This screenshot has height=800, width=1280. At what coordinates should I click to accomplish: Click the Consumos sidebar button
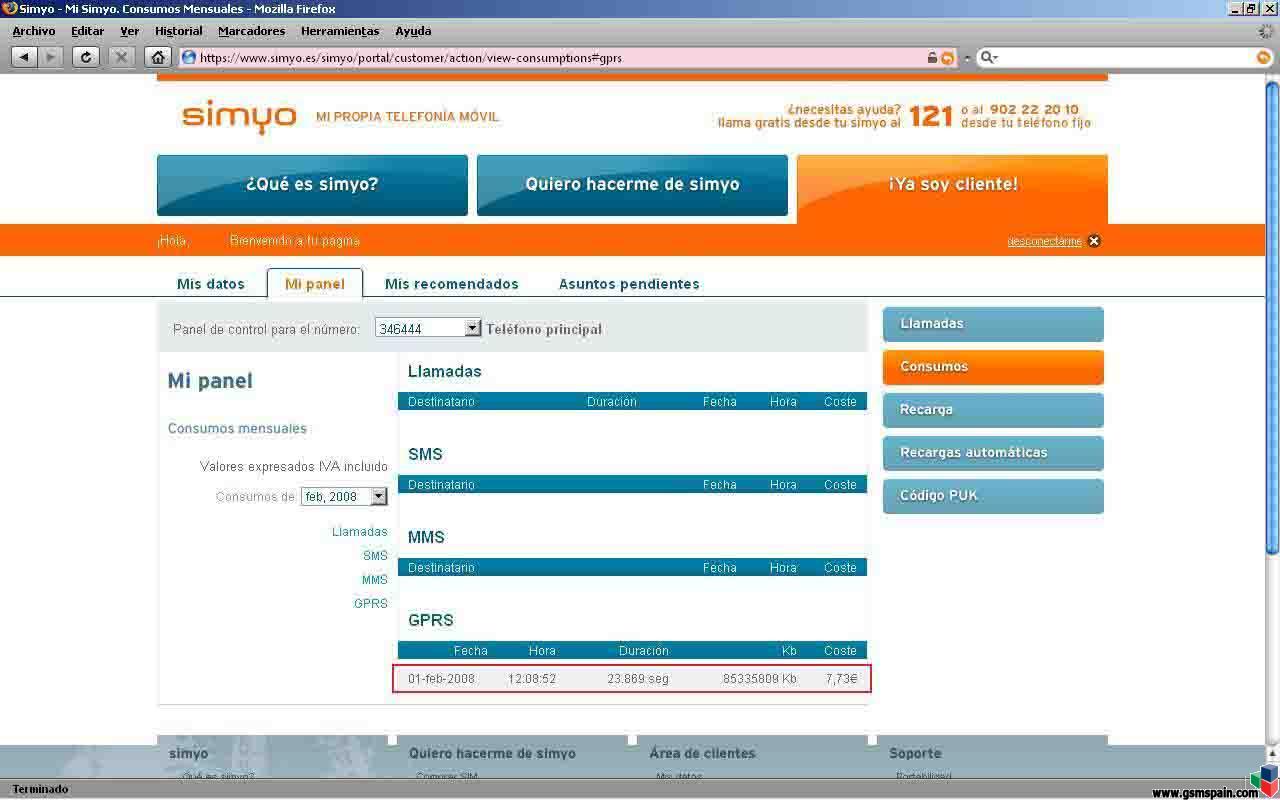coord(993,367)
